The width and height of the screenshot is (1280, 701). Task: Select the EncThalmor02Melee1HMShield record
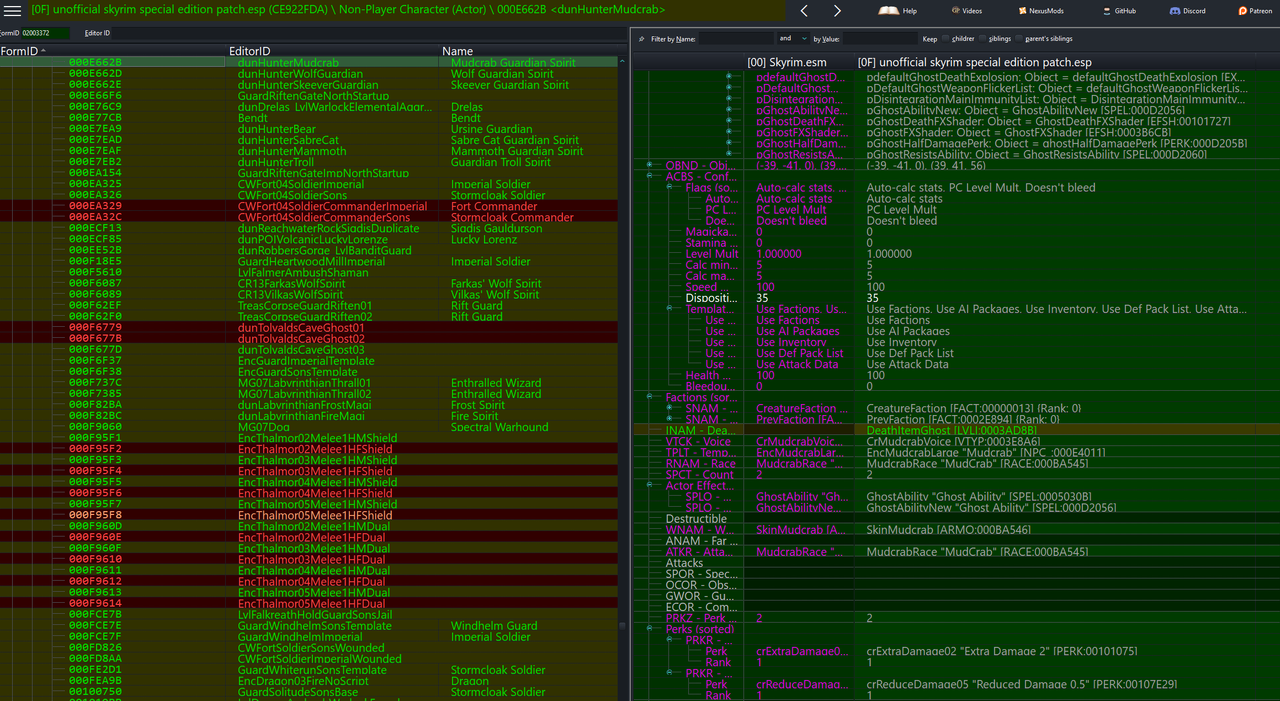pos(308,438)
